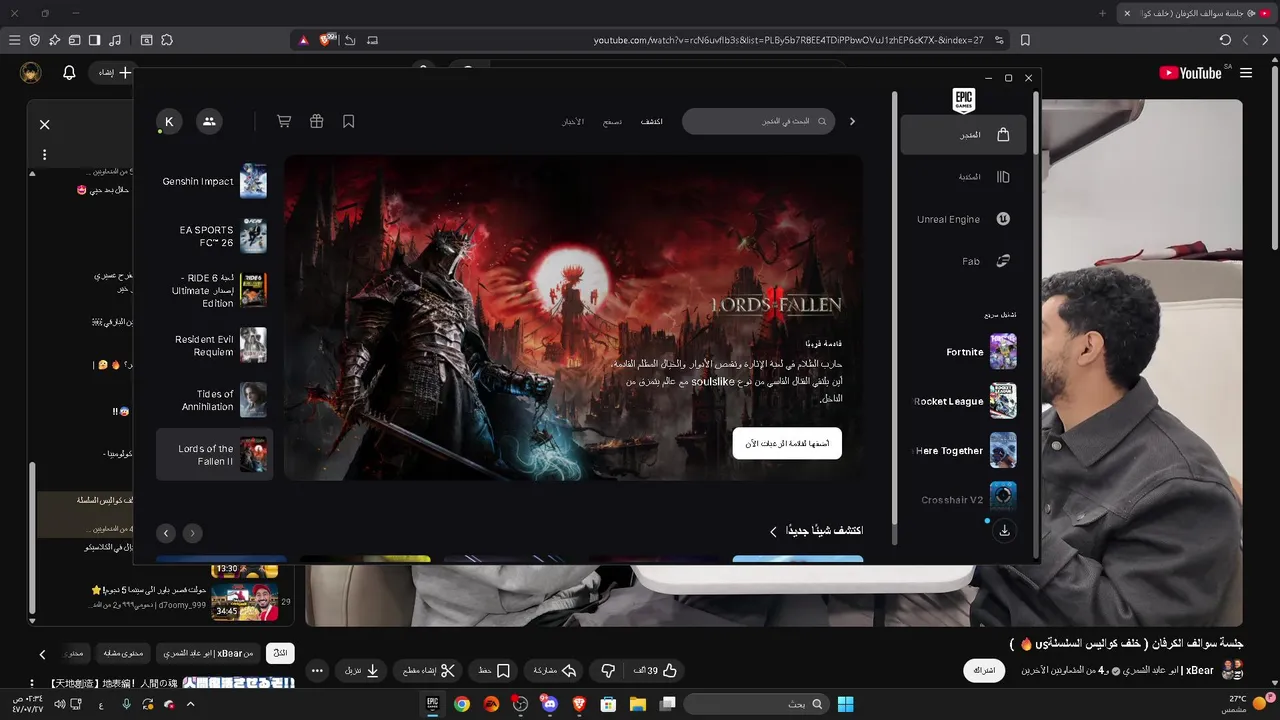1280x720 pixels.
Task: Click add to wishlist button for Lords of the Fallen
Action: coord(787,443)
